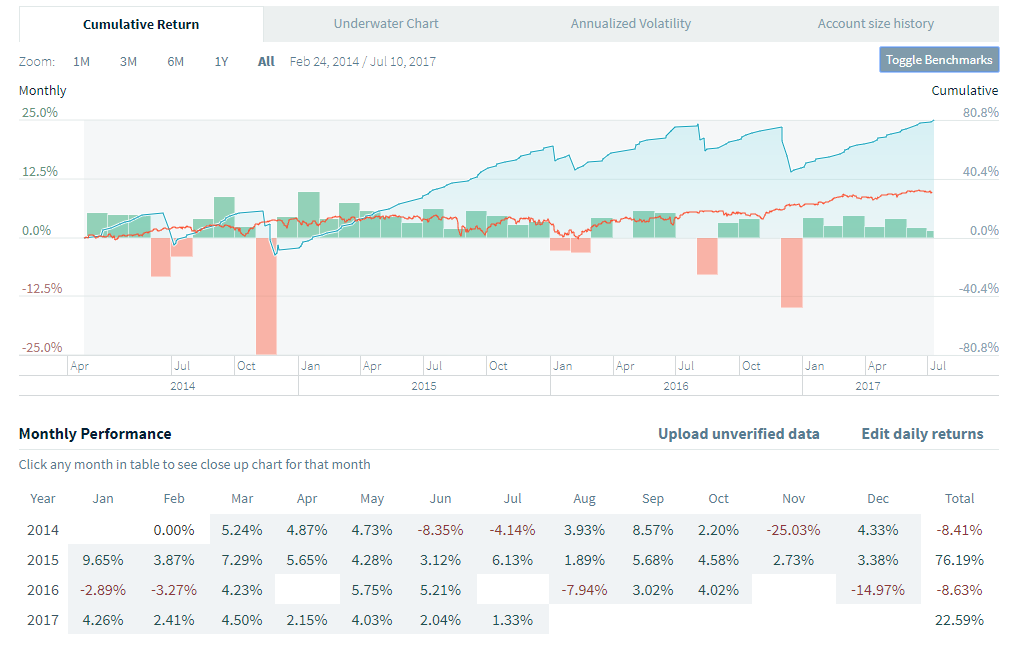
Task: Click the Upload unverified data link
Action: tap(738, 434)
